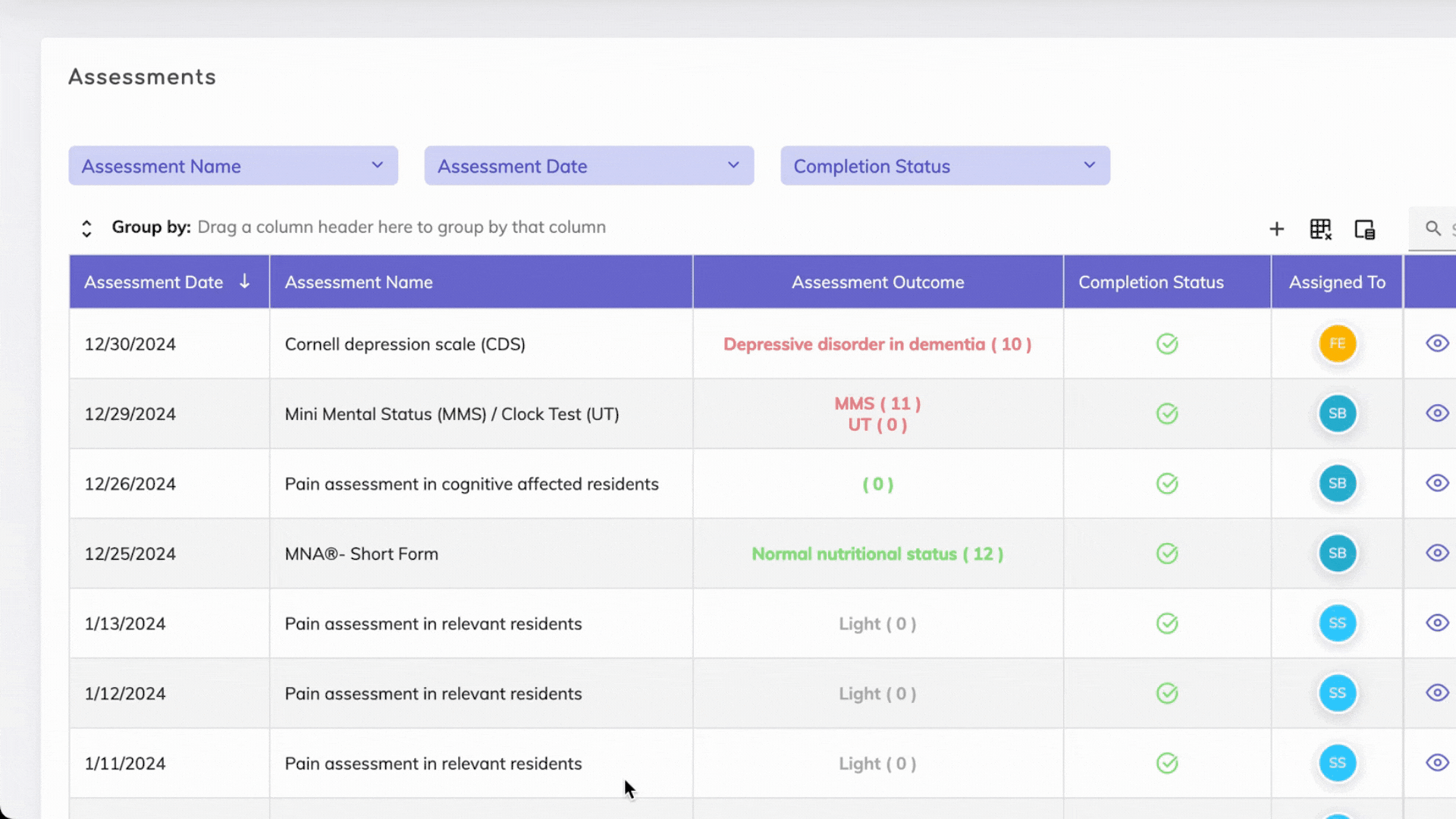
Task: Click the expand/collapse groups arrows icon
Action: coord(86,228)
